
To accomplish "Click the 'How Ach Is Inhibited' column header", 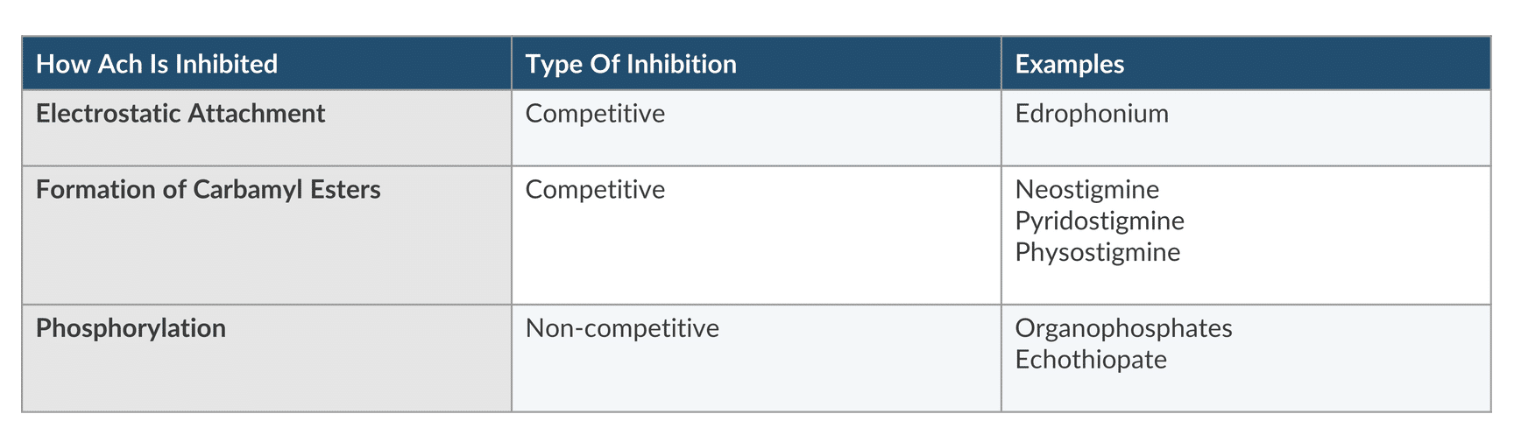I will coord(157,65).
